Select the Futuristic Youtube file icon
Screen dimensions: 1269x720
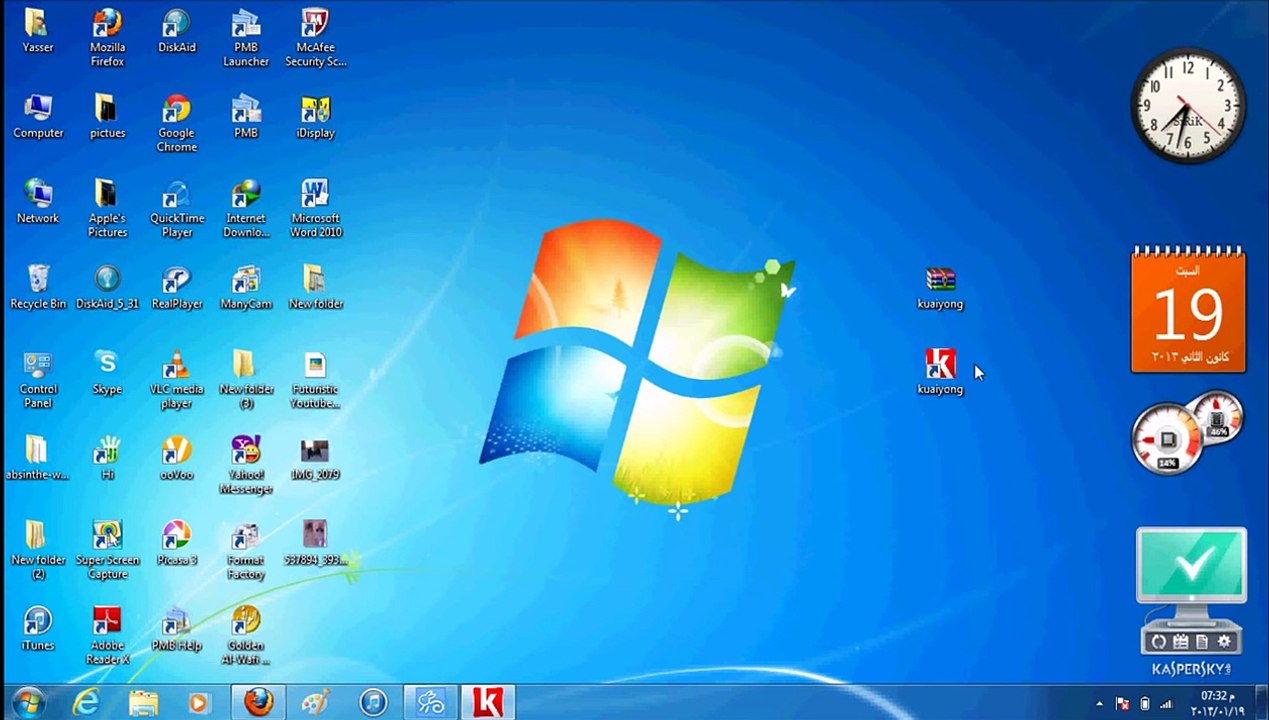point(316,380)
